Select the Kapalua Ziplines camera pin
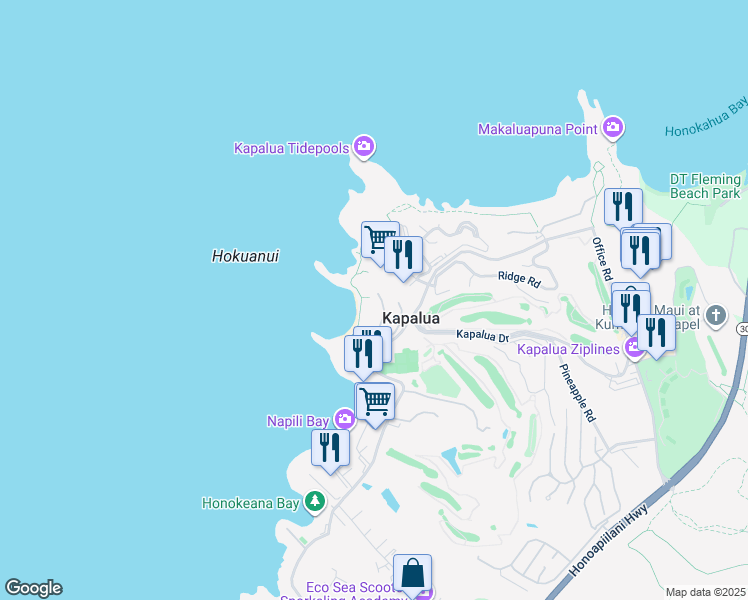748x600 pixels. point(634,348)
